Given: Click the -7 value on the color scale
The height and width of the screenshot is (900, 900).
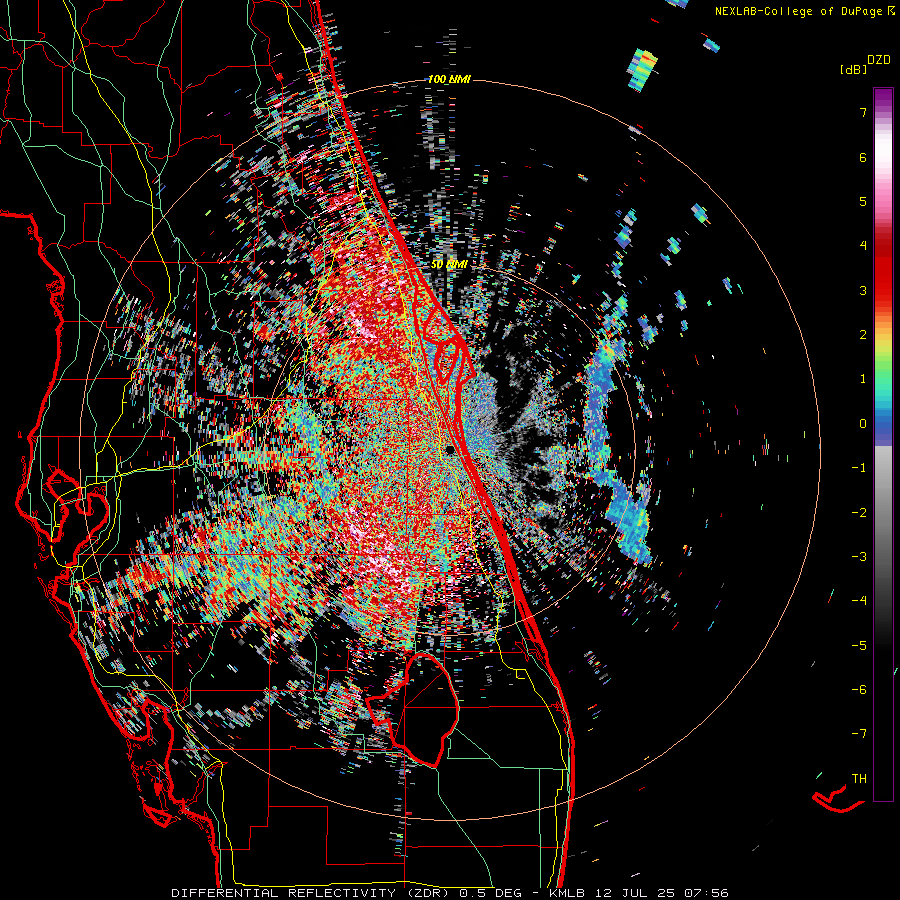Looking at the screenshot, I should pos(859,734).
